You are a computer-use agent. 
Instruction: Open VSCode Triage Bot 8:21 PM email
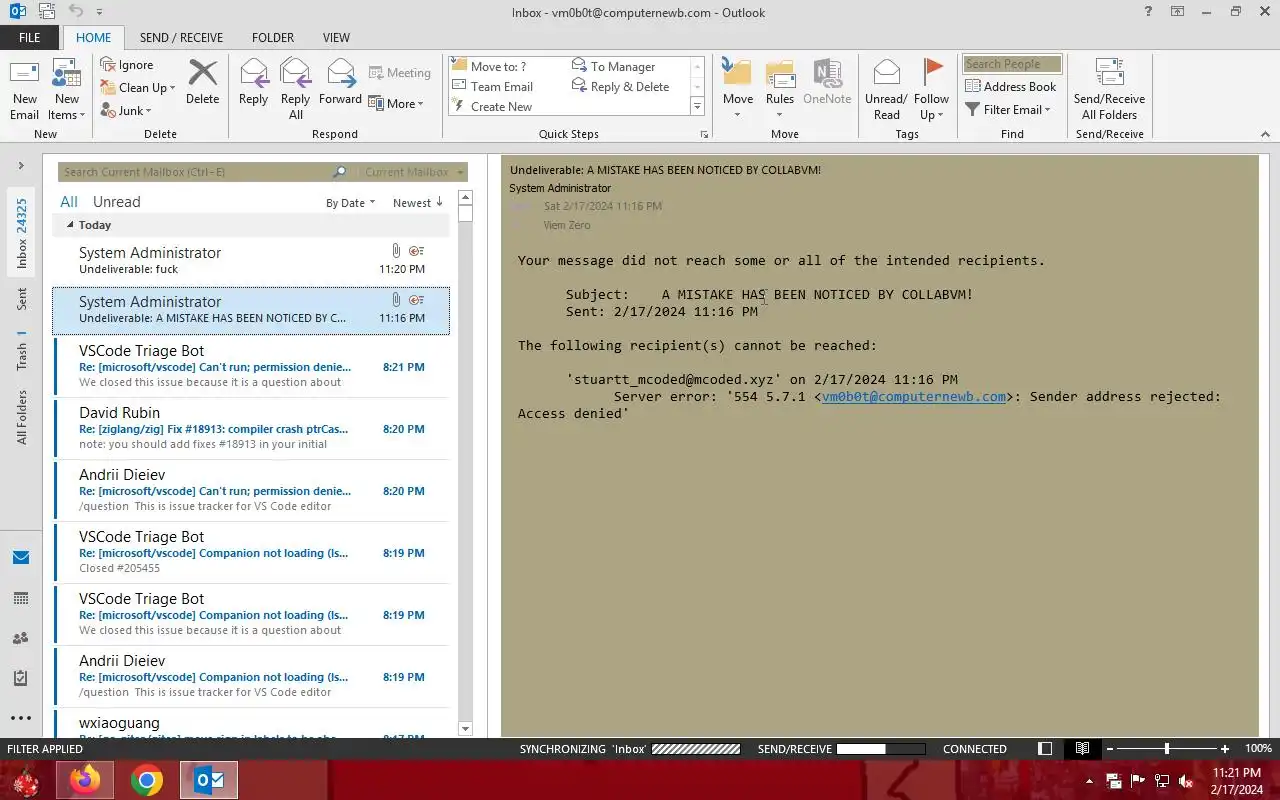[251, 366]
